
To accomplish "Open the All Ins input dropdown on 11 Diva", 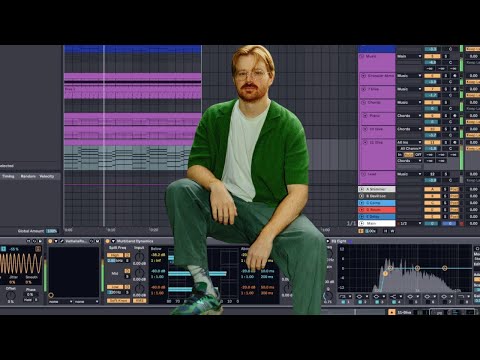I will 409,142.
